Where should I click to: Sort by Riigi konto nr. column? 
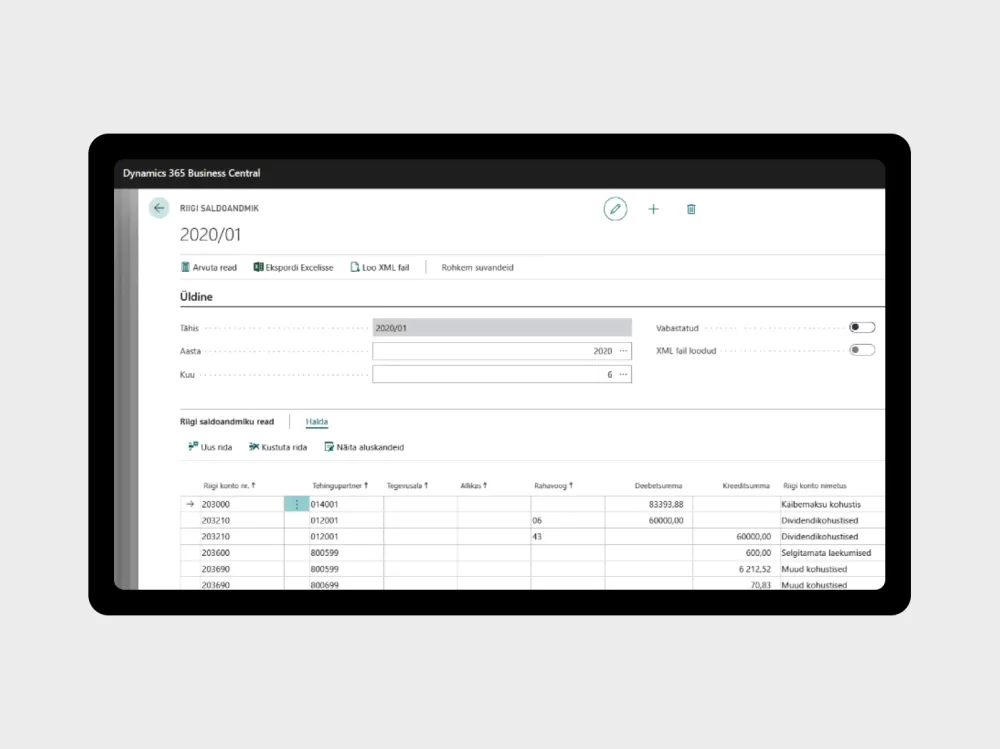230,486
